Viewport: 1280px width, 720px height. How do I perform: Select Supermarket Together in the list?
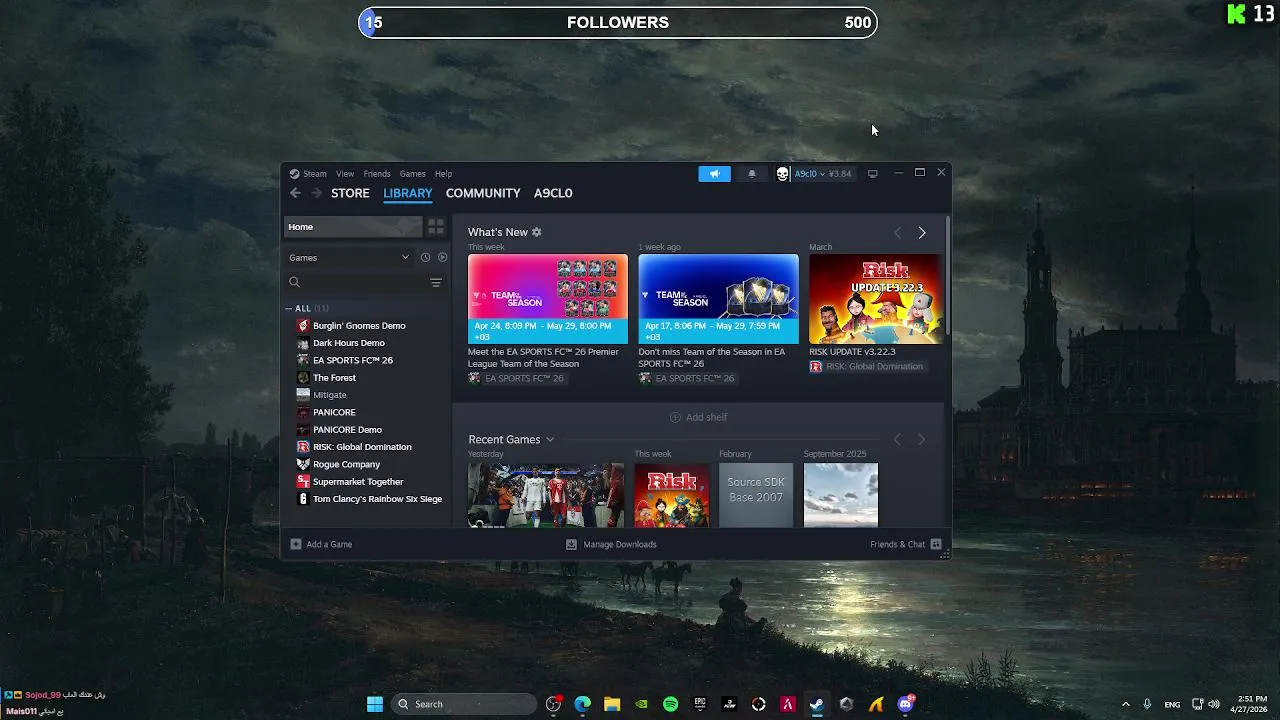click(x=358, y=482)
